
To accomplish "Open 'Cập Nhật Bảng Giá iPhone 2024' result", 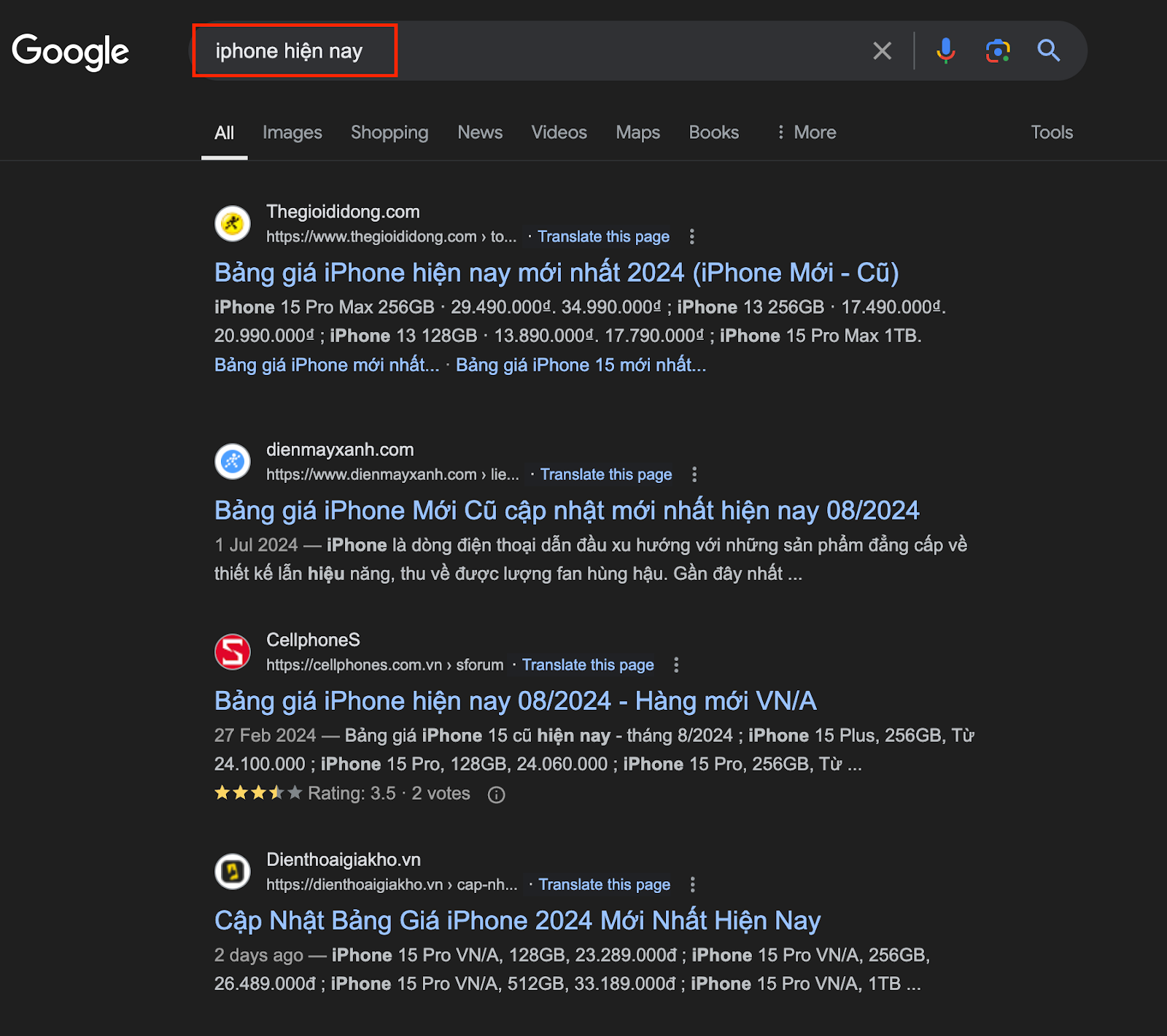I will click(x=517, y=921).
